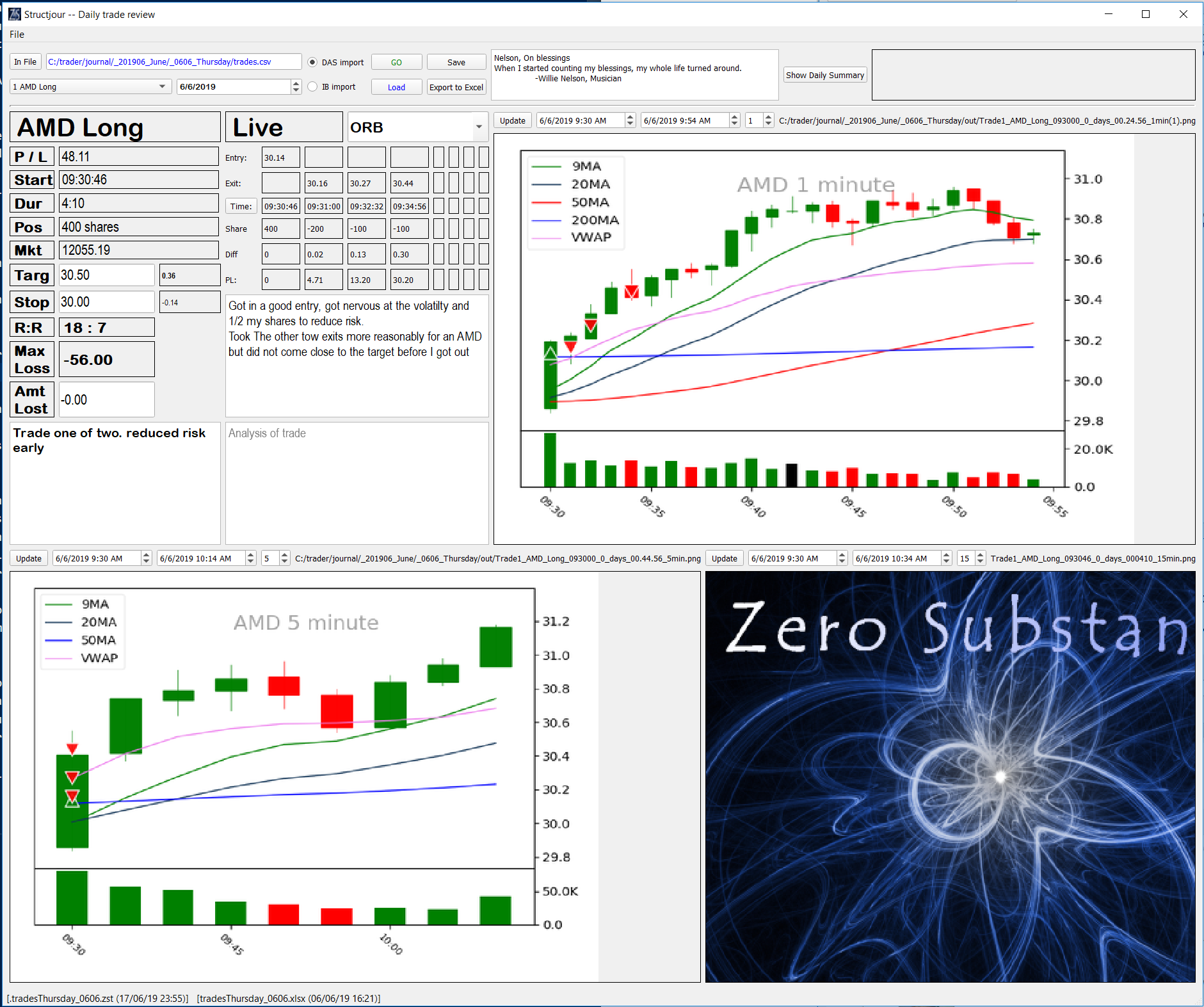Click the Save button

click(x=456, y=62)
